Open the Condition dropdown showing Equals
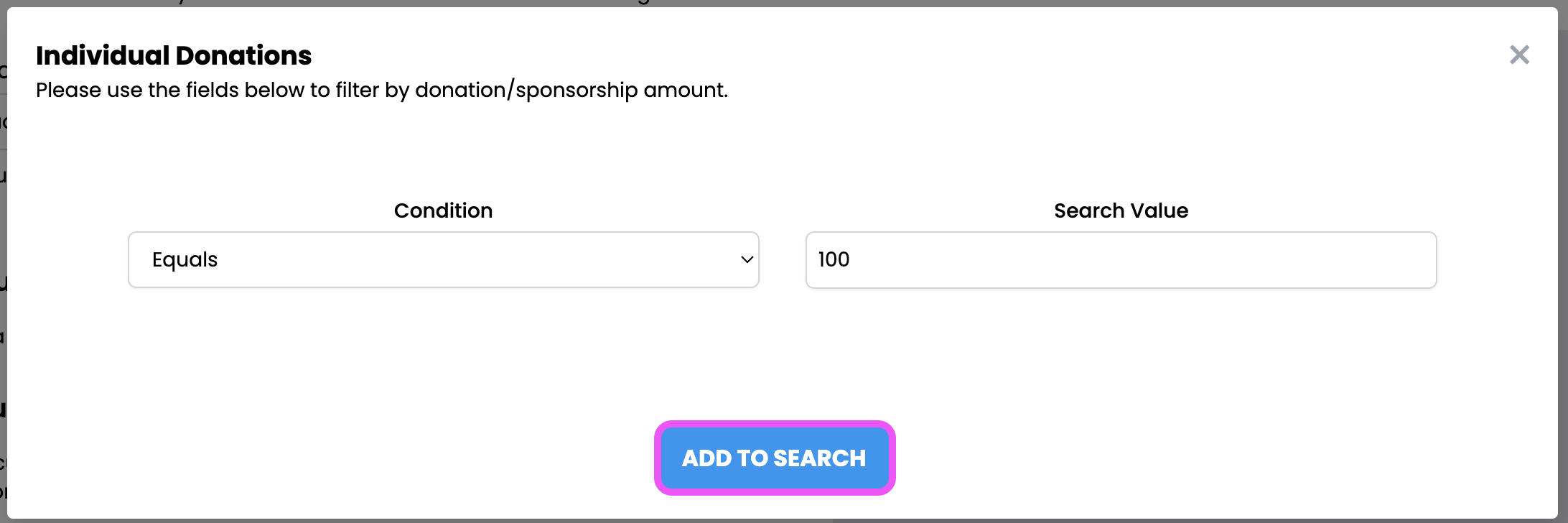Viewport: 1568px width, 523px height. point(443,259)
